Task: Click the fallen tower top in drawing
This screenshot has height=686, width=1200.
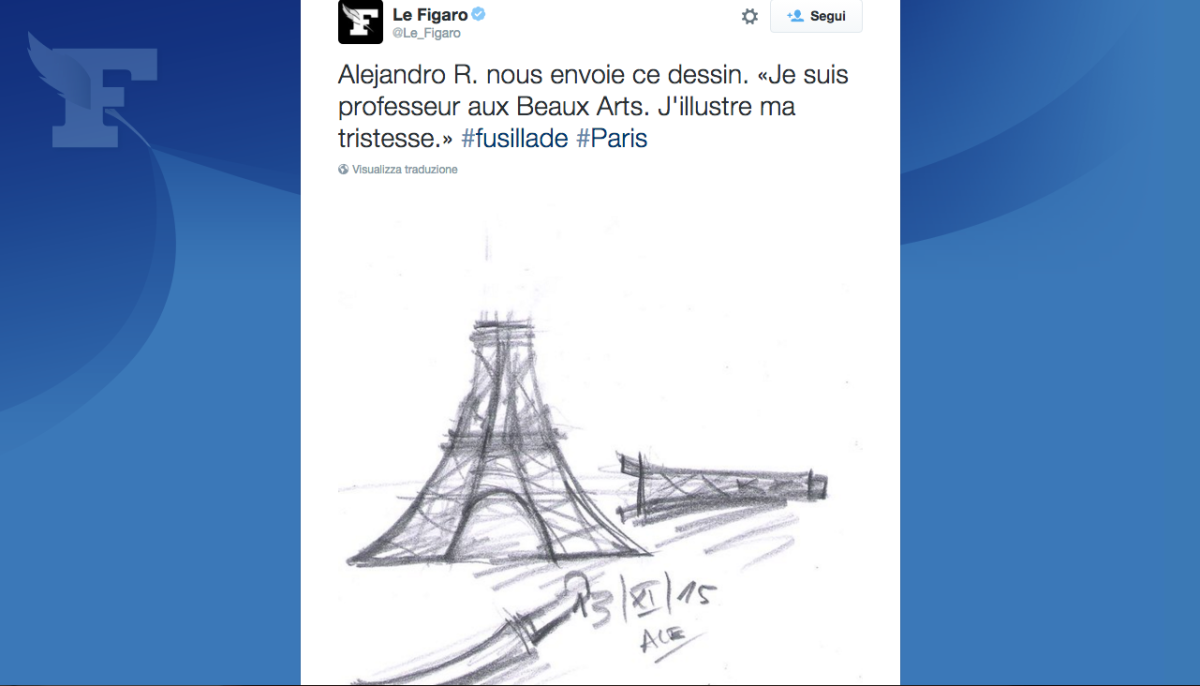Action: click(x=722, y=485)
